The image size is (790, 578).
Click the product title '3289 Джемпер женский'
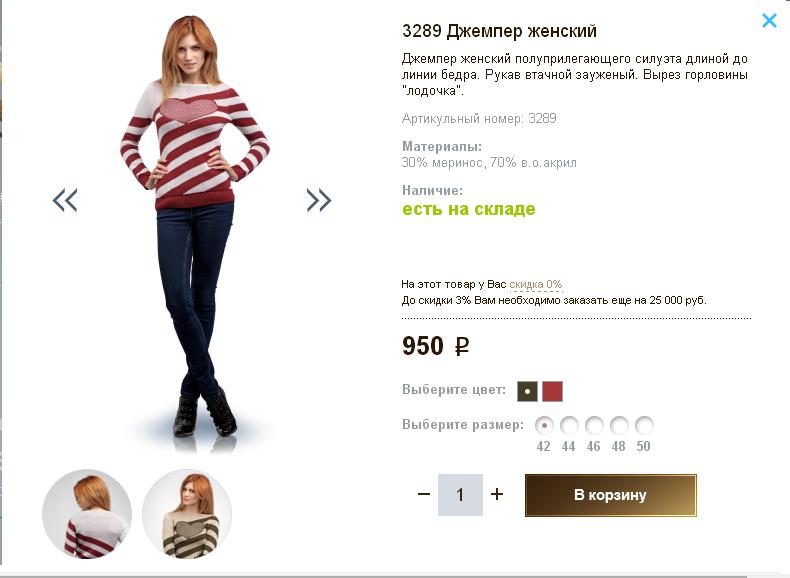(x=499, y=32)
